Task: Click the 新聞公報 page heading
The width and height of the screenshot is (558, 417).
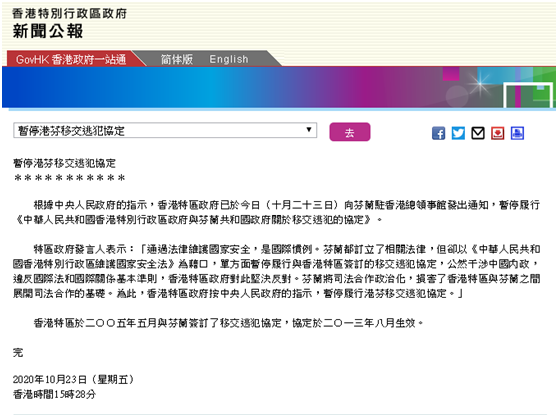Action: [x=48, y=31]
